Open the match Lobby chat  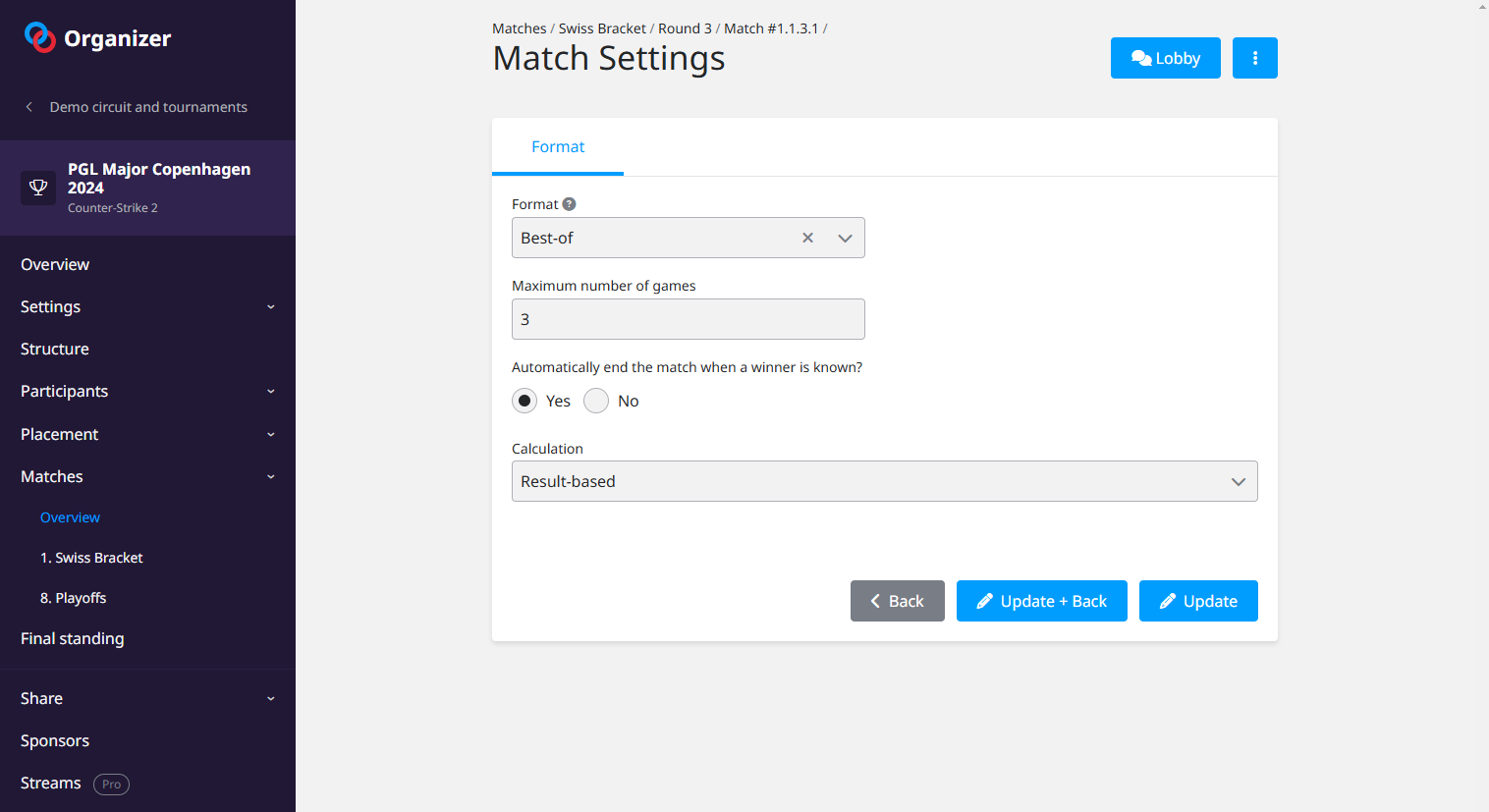tap(1165, 58)
